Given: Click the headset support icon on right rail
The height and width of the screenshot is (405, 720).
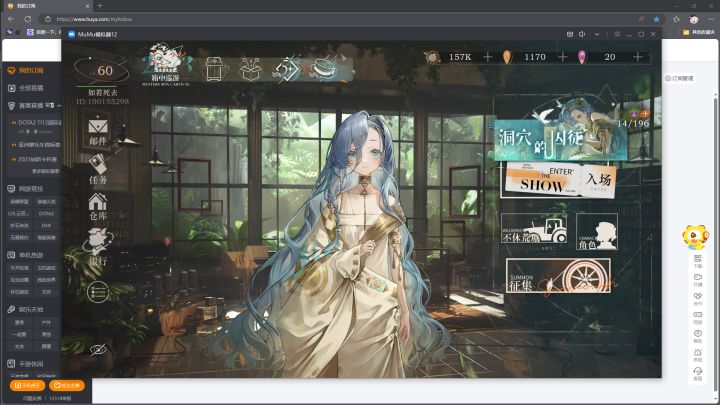Looking at the screenshot, I should tap(698, 373).
